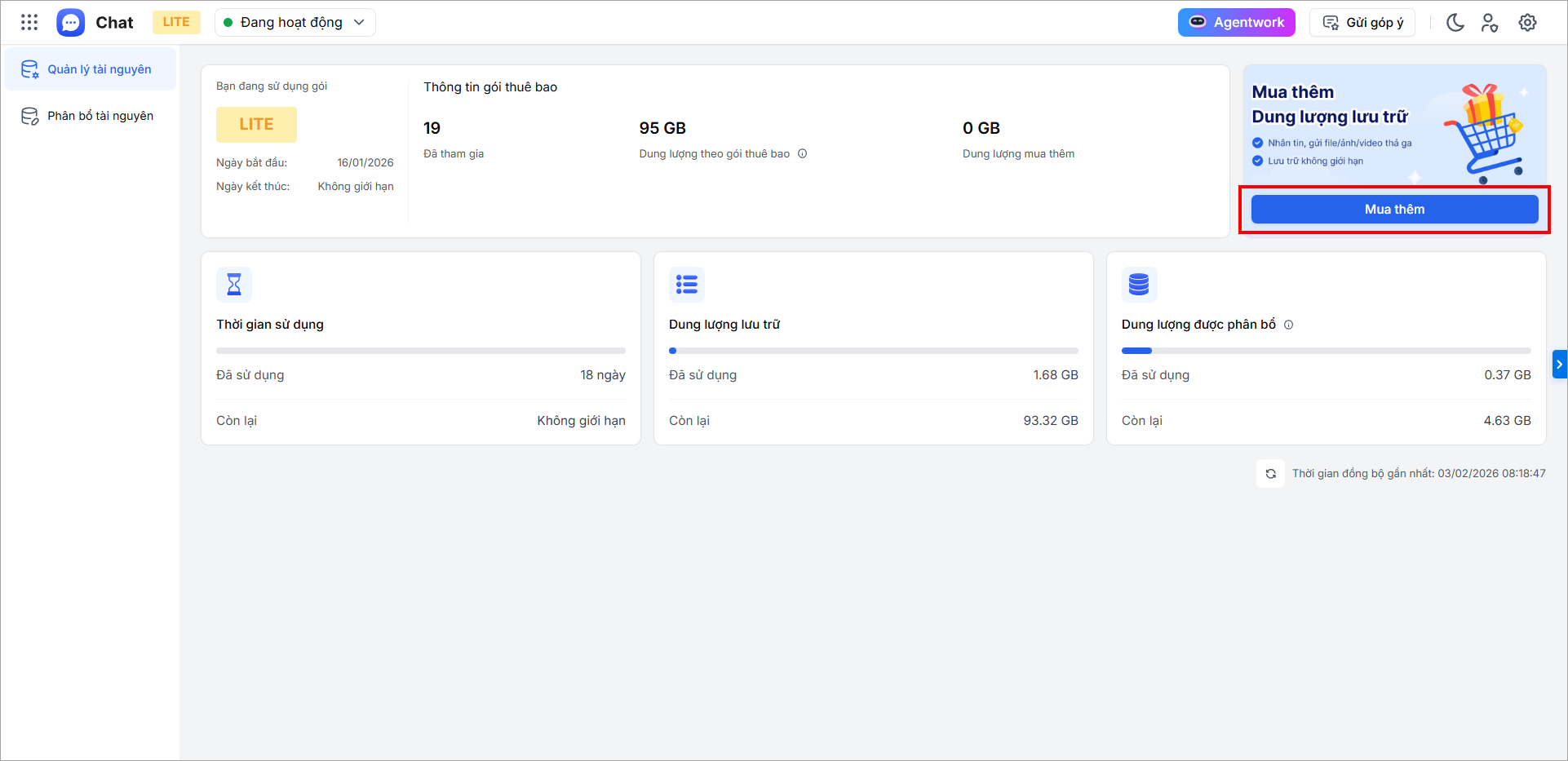Viewport: 1568px width, 761px height.
Task: Click the allocated storage database icon
Action: pyautogui.click(x=1139, y=284)
